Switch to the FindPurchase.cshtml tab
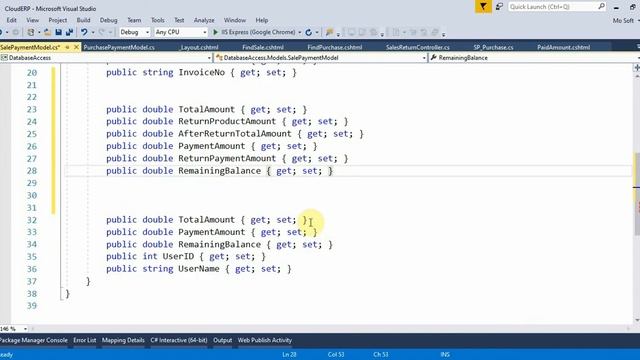This screenshot has width=640, height=360. coord(335,47)
